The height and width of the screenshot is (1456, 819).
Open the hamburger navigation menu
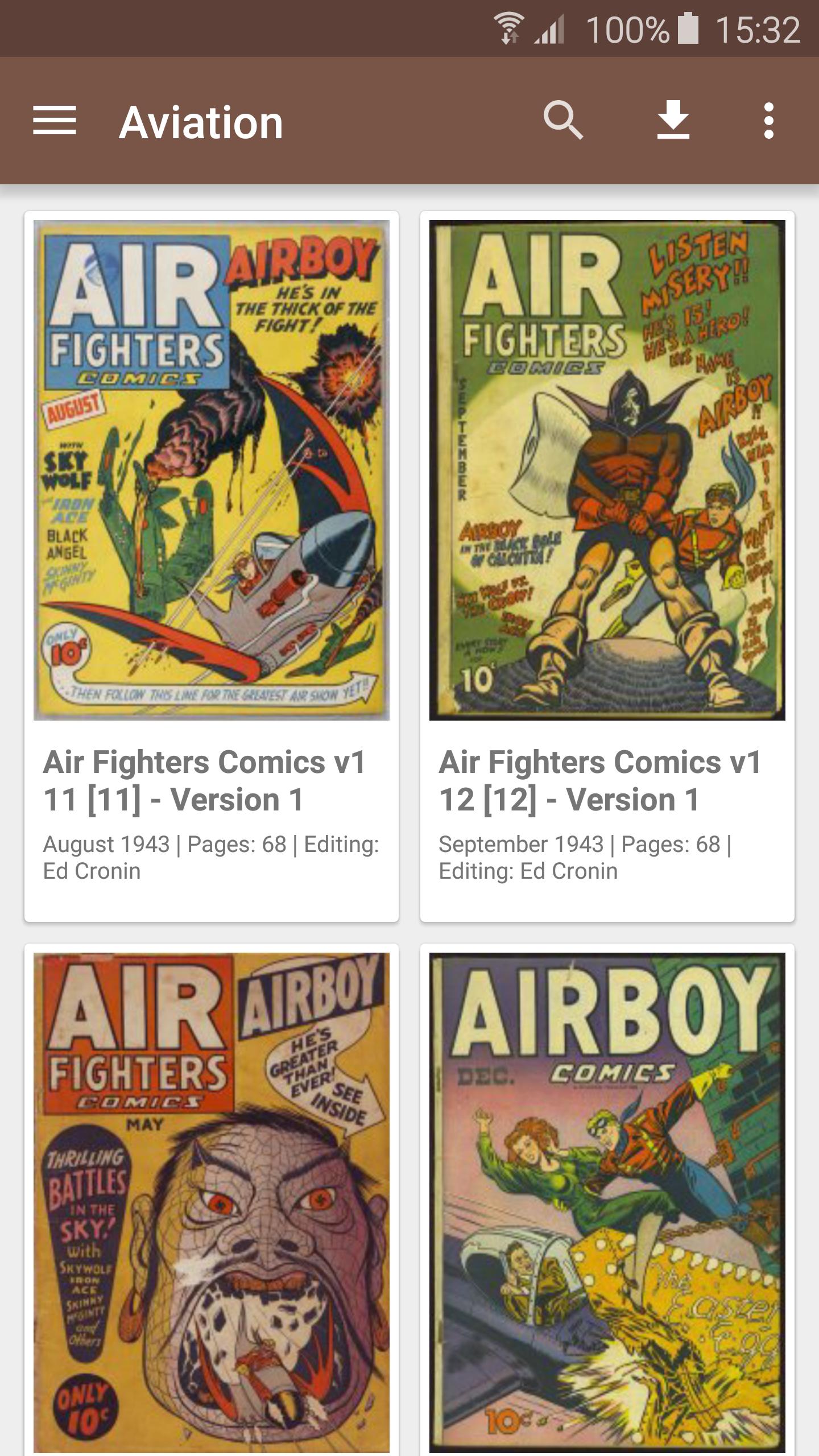[55, 121]
